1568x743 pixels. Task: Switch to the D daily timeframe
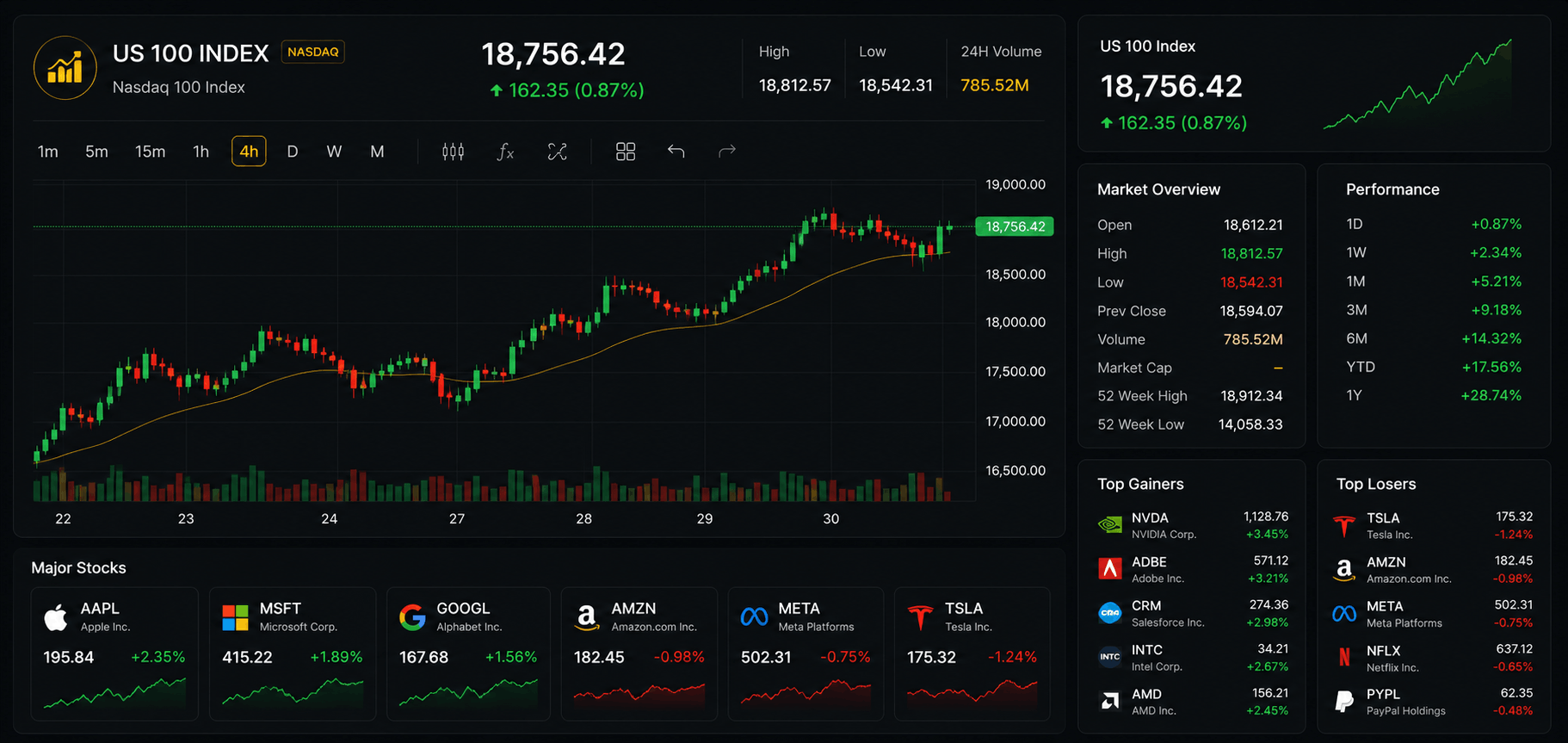[293, 152]
